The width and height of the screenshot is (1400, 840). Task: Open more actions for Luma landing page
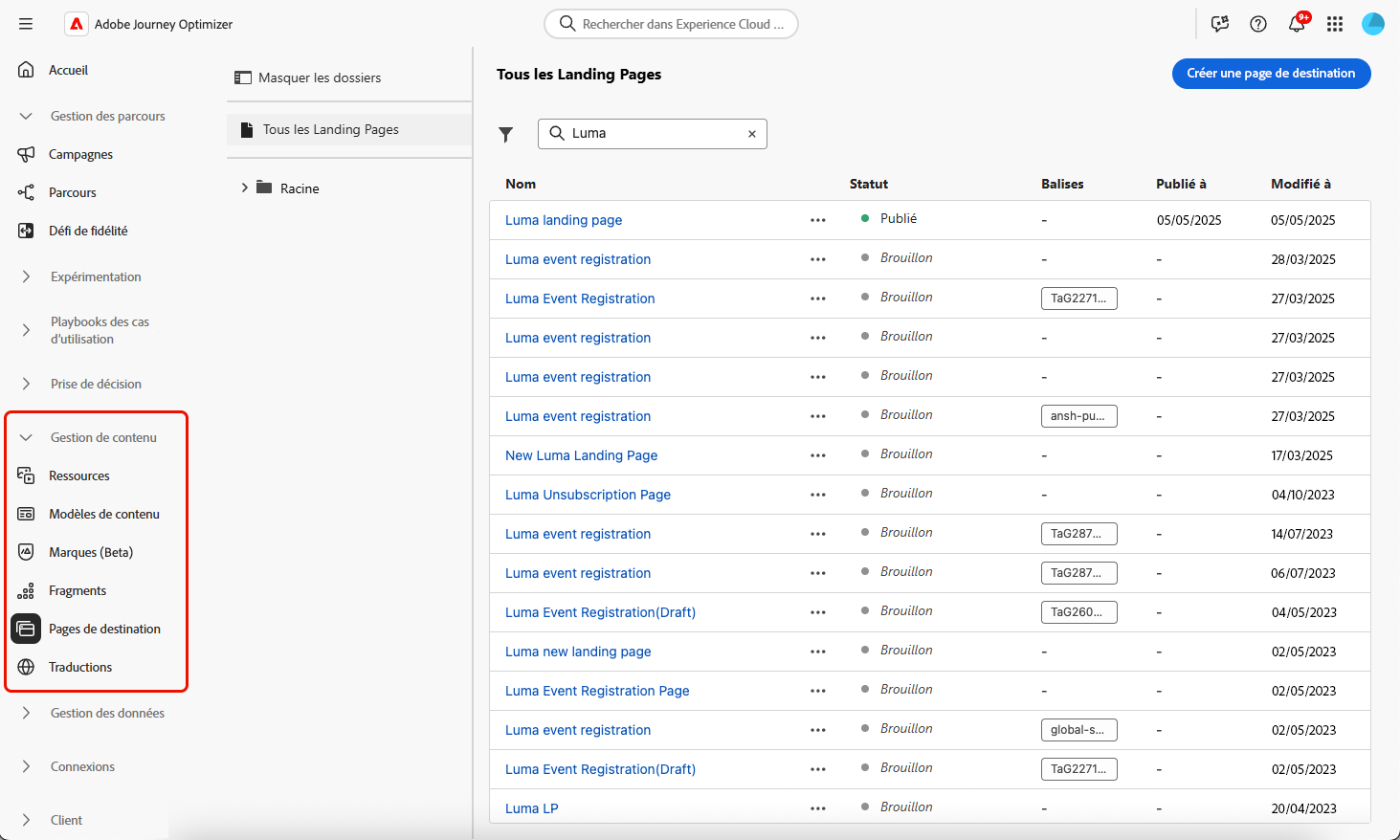[818, 220]
